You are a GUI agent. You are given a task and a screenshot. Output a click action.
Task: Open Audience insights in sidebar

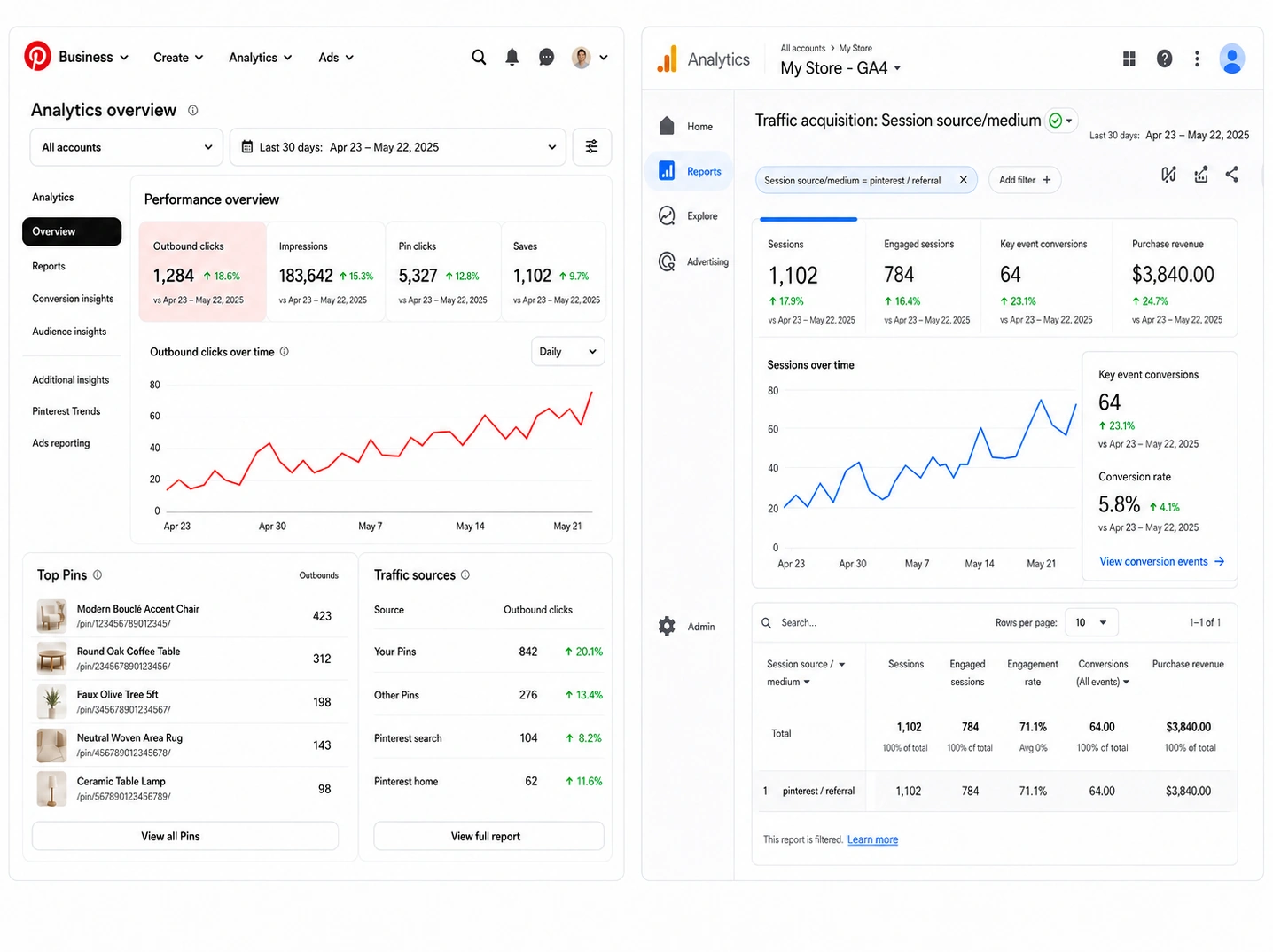(69, 332)
